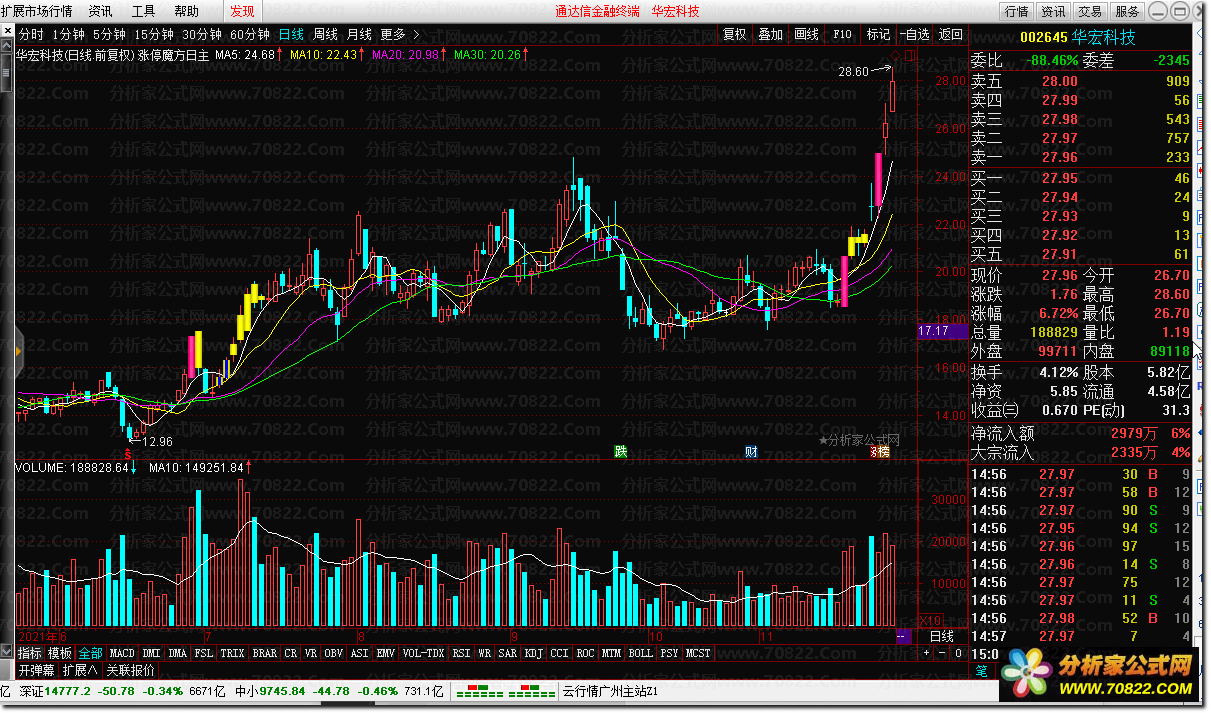Select the 指标 tab at bottom
This screenshot has width=1211, height=713.
[x=30, y=653]
